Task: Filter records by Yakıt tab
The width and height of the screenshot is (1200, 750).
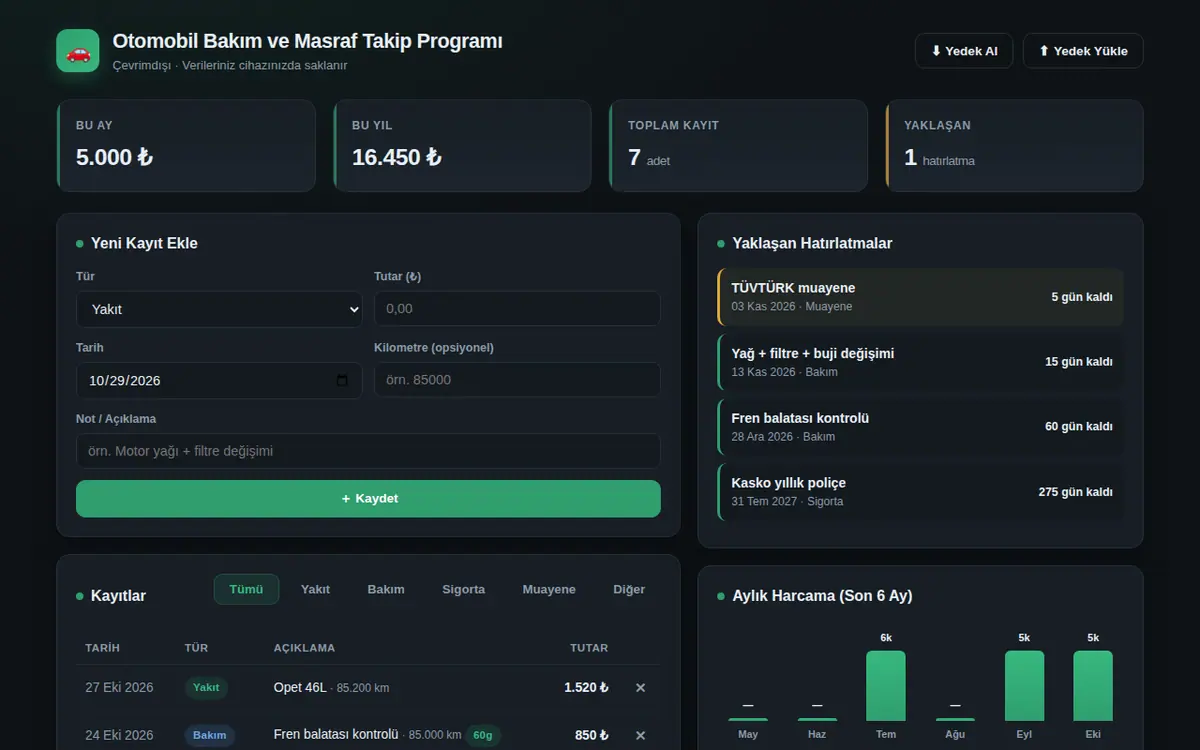Action: [315, 589]
